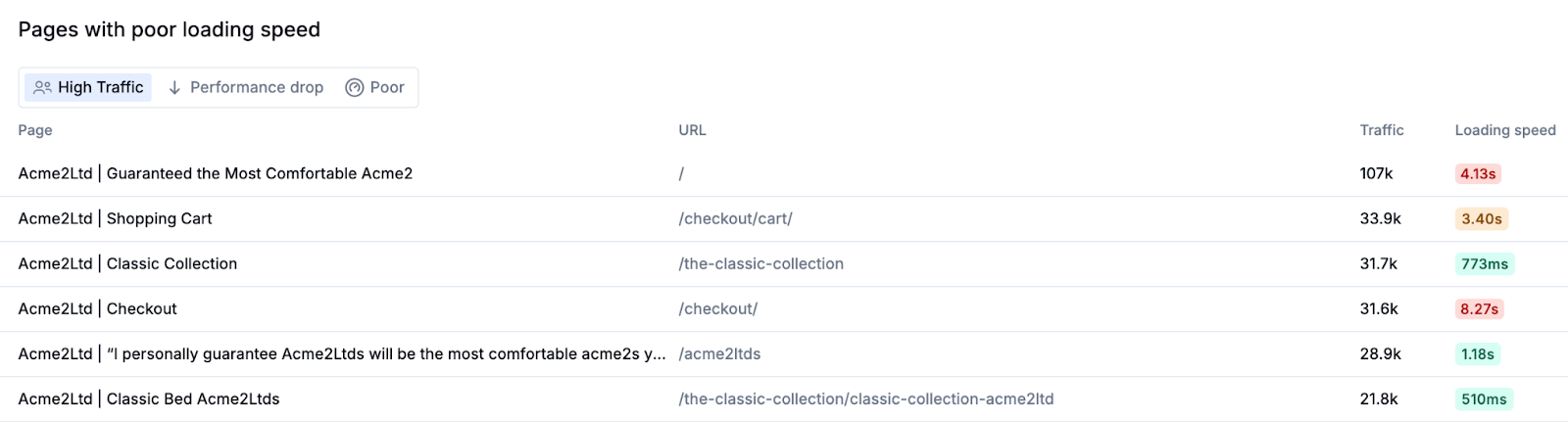The height and width of the screenshot is (422, 1568).
Task: Open the /acme2ltds URL link
Action: click(719, 353)
